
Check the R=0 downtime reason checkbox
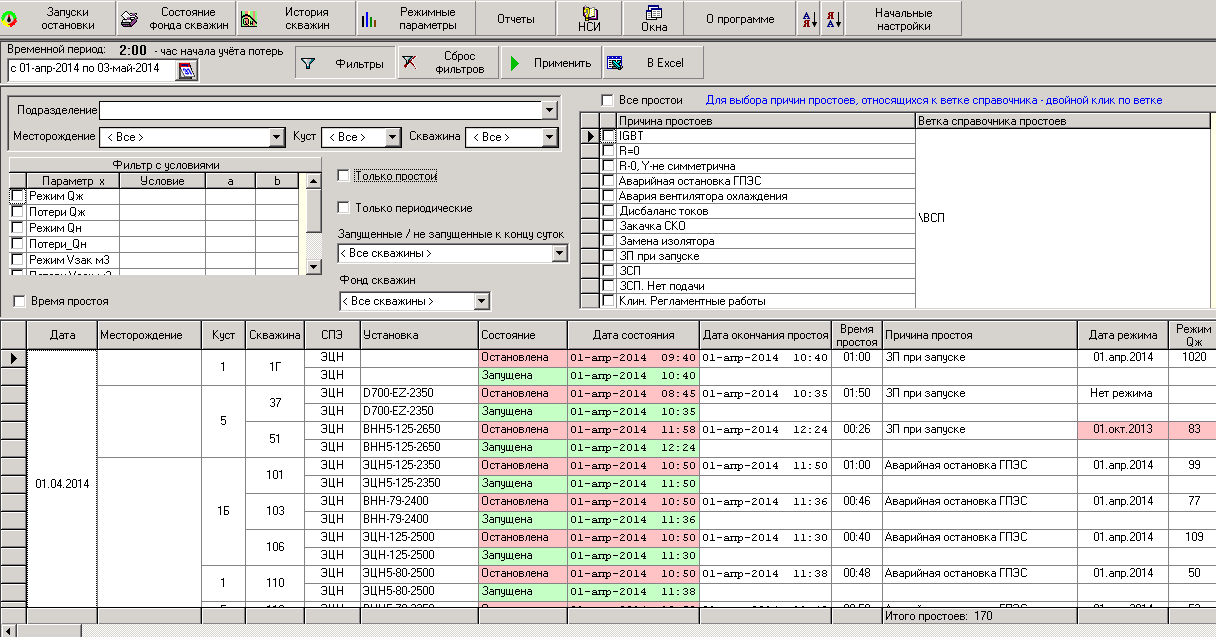point(609,151)
